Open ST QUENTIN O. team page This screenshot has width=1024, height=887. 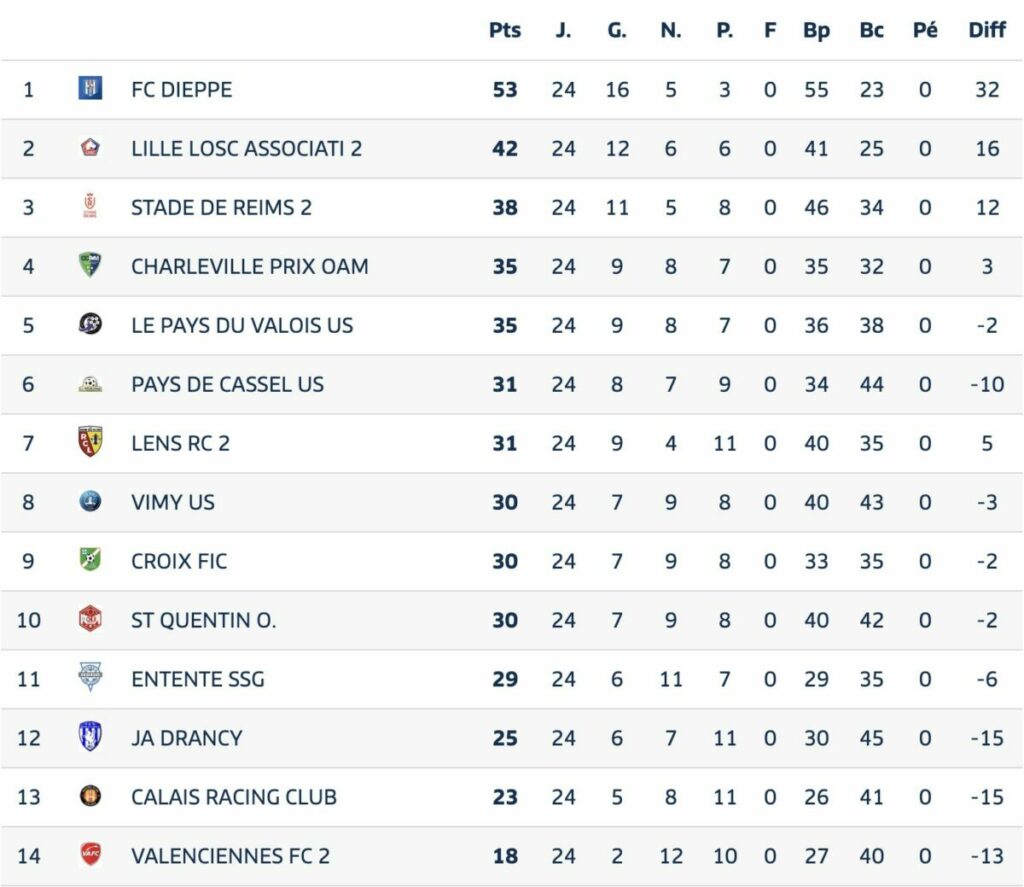(204, 620)
